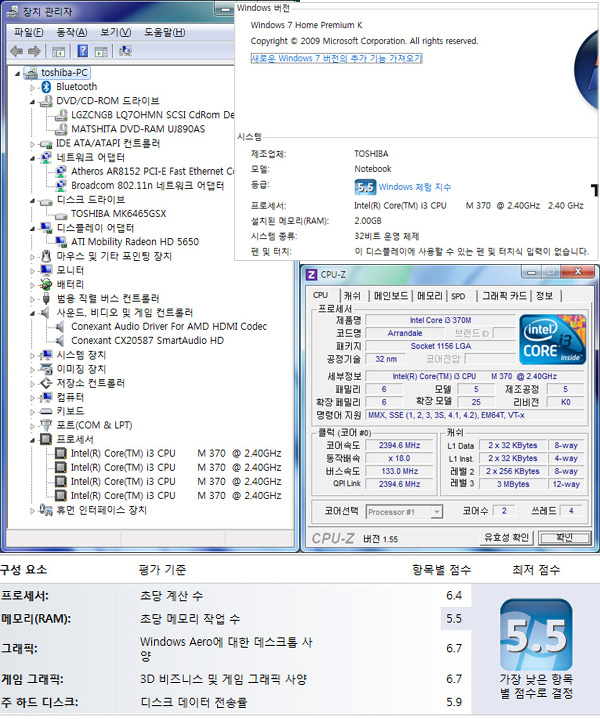This screenshot has width=600, height=719.
Task: Click the 저장소 컨트롤러 category icon
Action: tap(46, 383)
